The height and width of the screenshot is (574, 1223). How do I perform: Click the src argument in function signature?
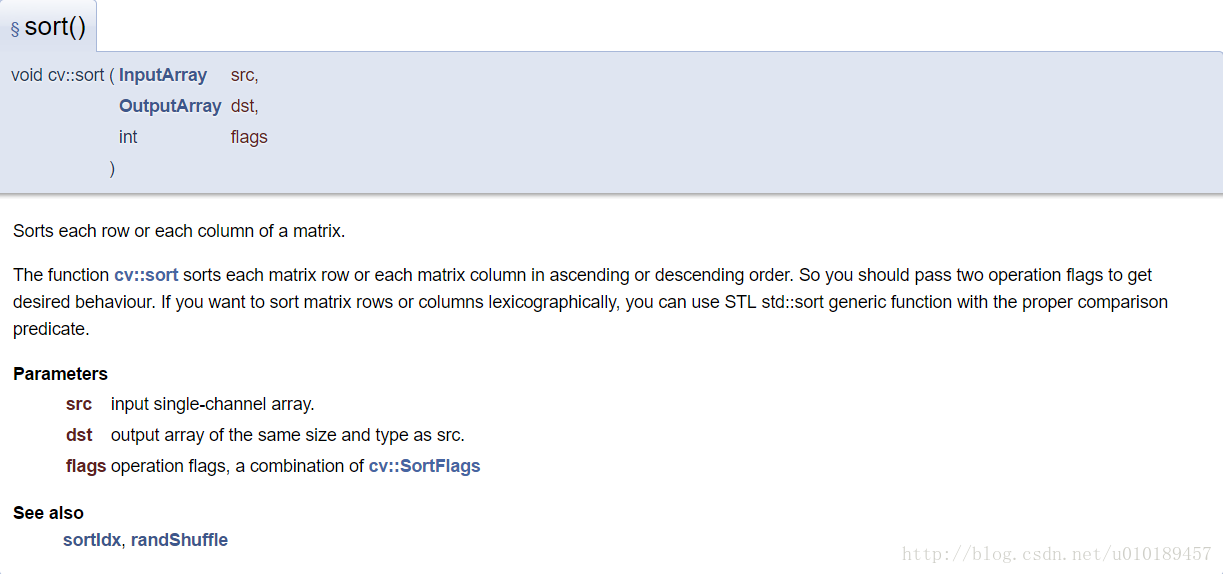coord(244,75)
